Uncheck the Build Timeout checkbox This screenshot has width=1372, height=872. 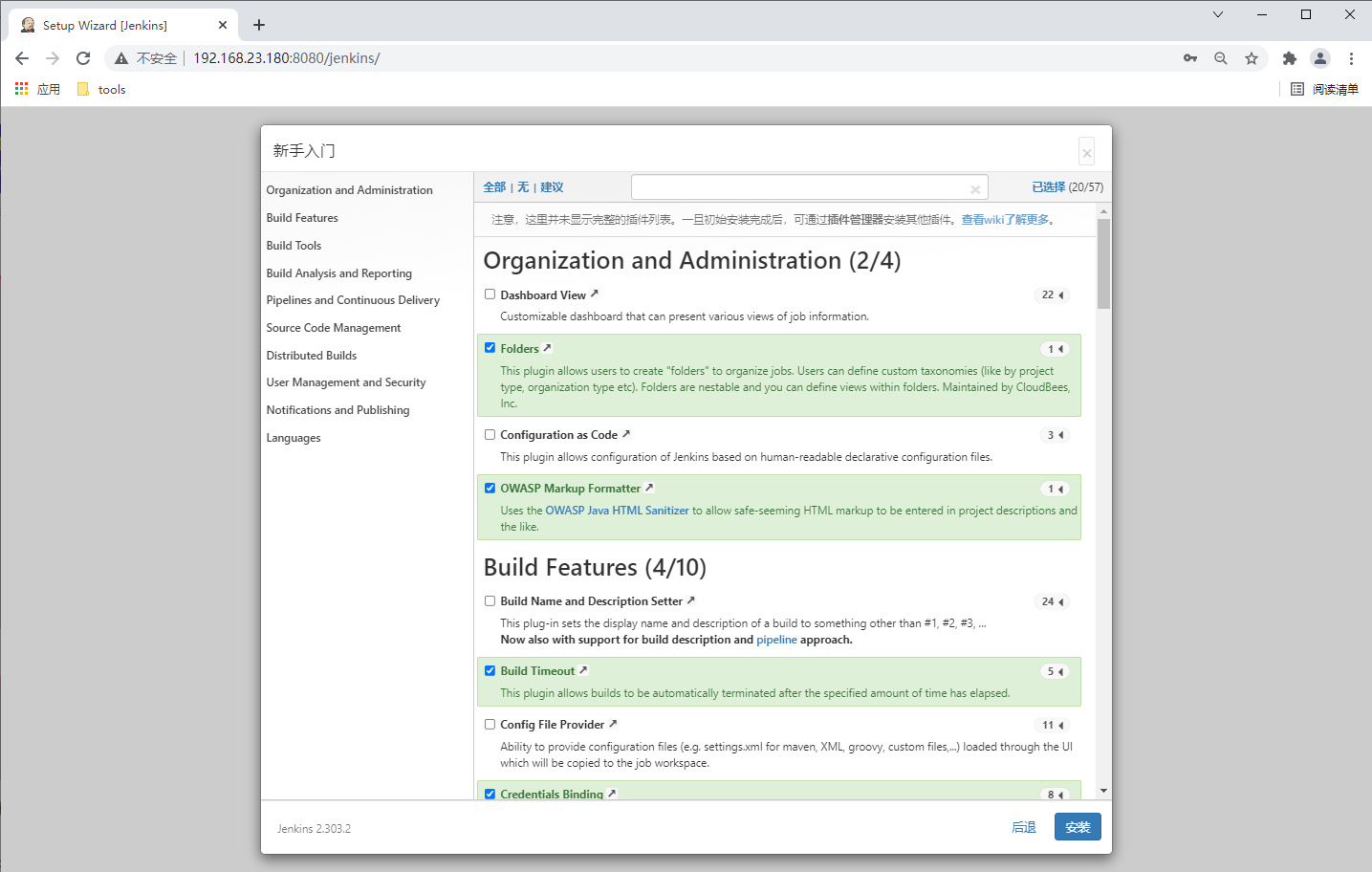[x=490, y=670]
